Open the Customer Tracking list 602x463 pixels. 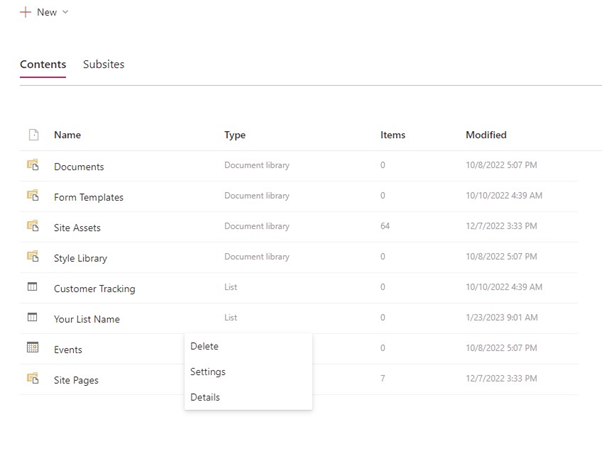94,289
